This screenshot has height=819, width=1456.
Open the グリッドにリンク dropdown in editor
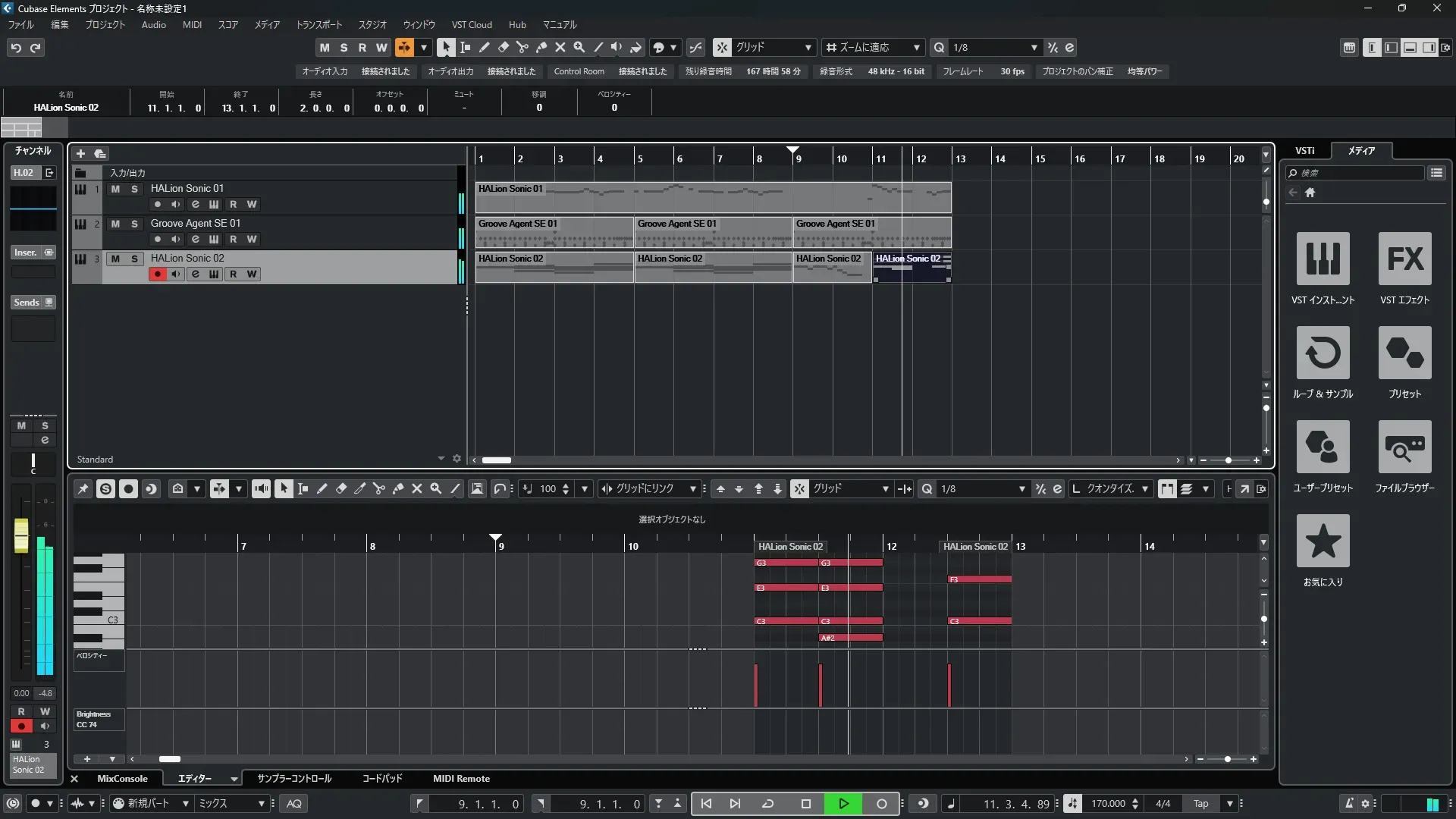(x=692, y=489)
